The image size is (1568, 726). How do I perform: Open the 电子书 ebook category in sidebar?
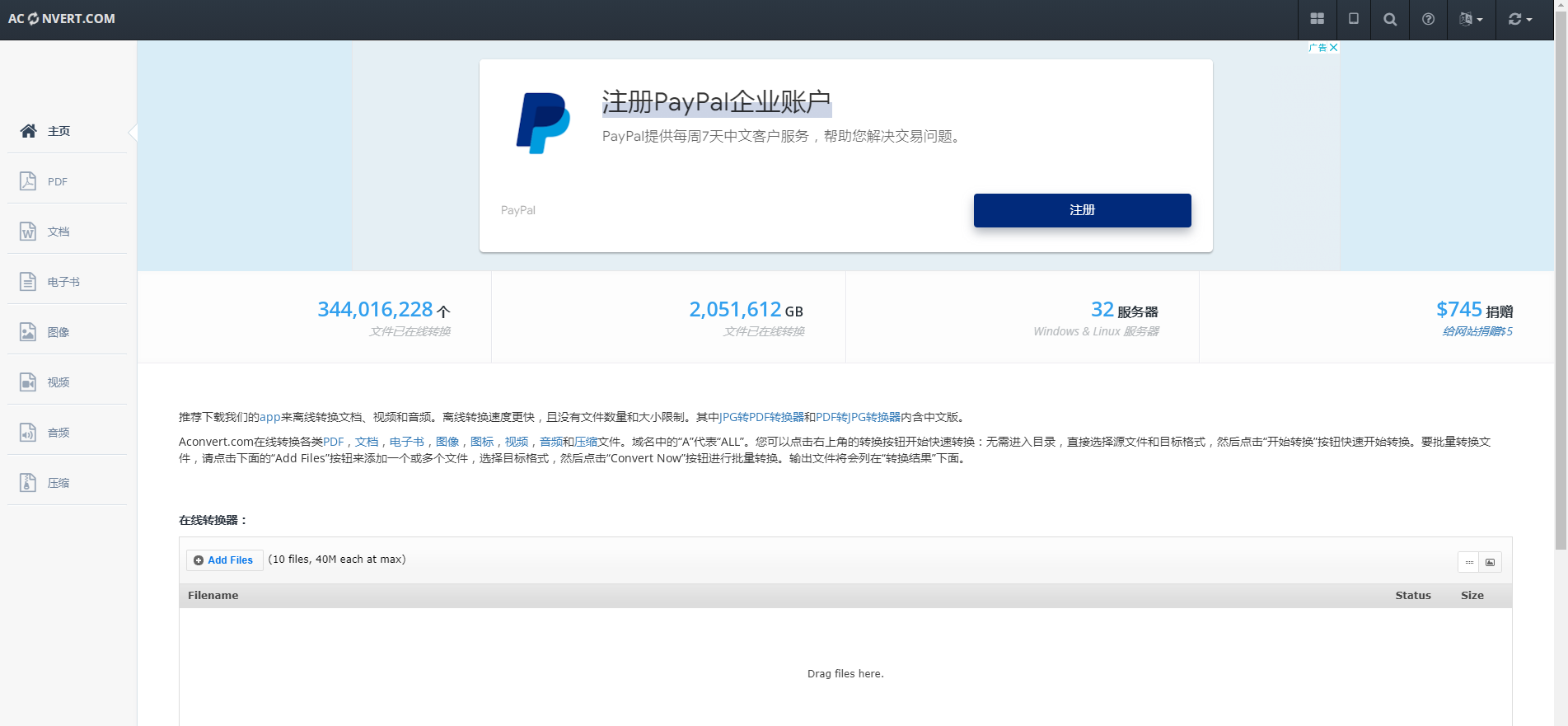coord(68,282)
